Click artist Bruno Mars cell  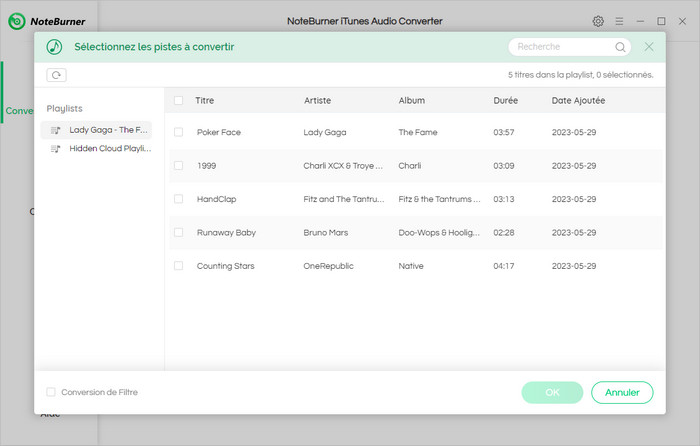[325, 233]
